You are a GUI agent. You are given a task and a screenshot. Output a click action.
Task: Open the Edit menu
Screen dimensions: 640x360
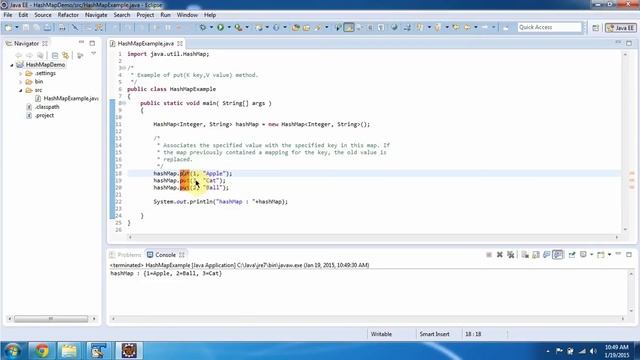(23, 15)
